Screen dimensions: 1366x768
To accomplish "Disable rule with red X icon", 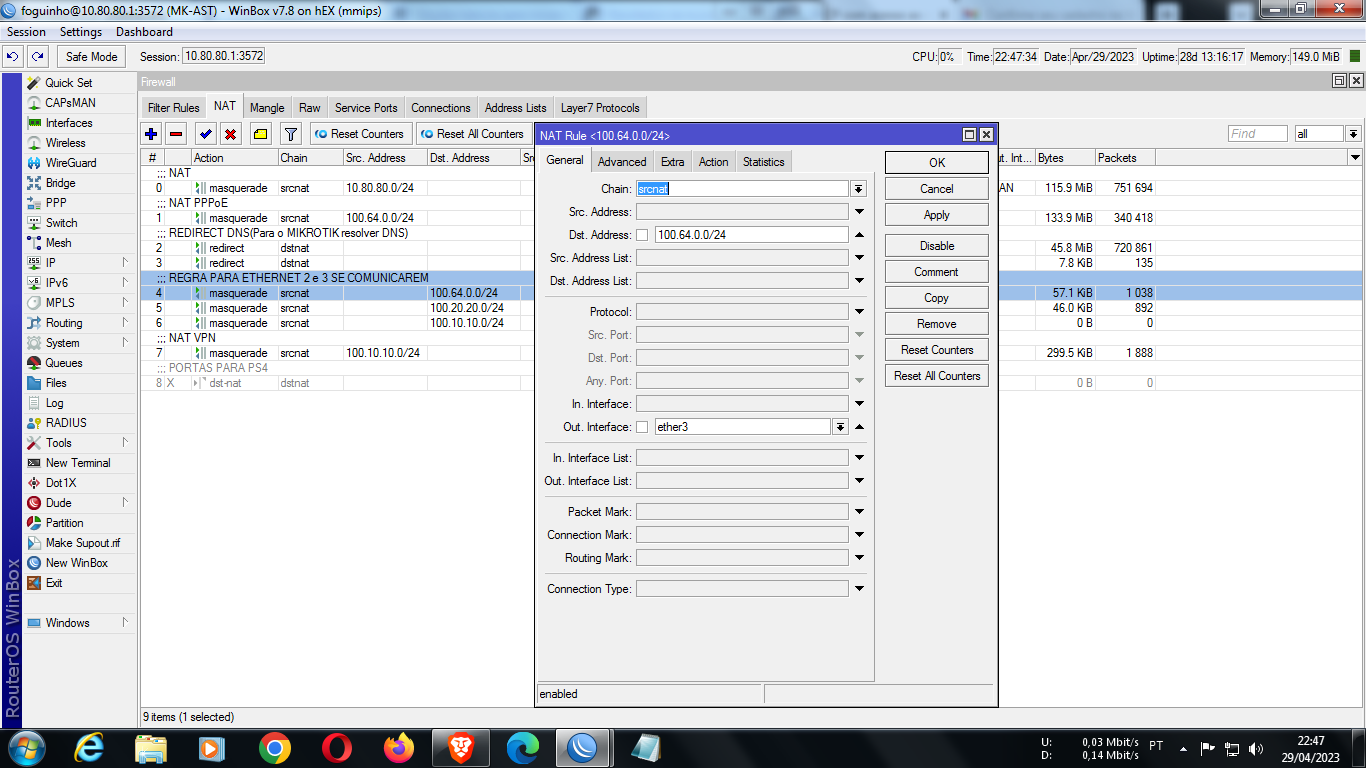I will coord(230,134).
